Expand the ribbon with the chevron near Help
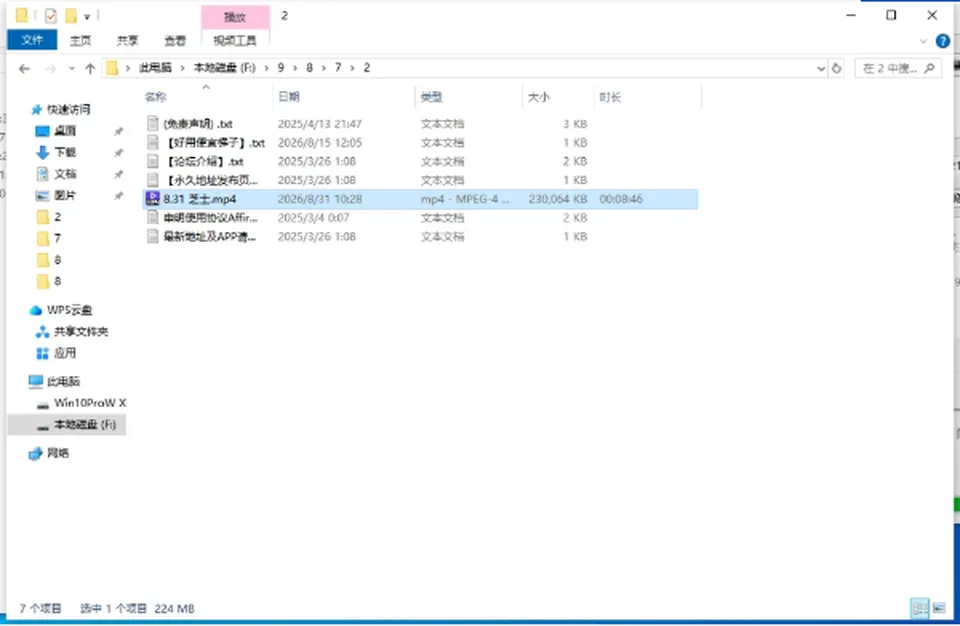 pyautogui.click(x=923, y=42)
